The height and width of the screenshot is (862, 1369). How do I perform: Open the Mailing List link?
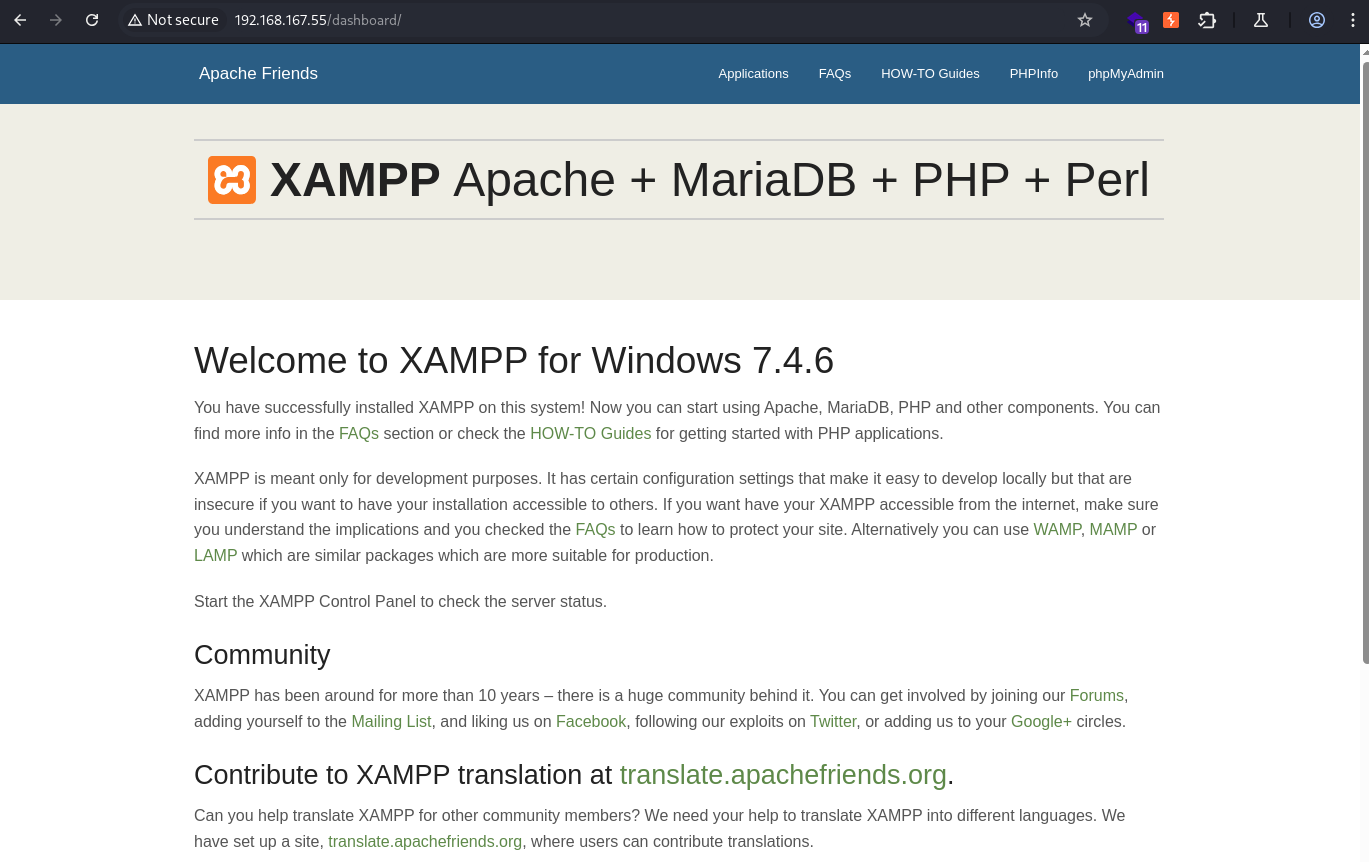coord(391,722)
